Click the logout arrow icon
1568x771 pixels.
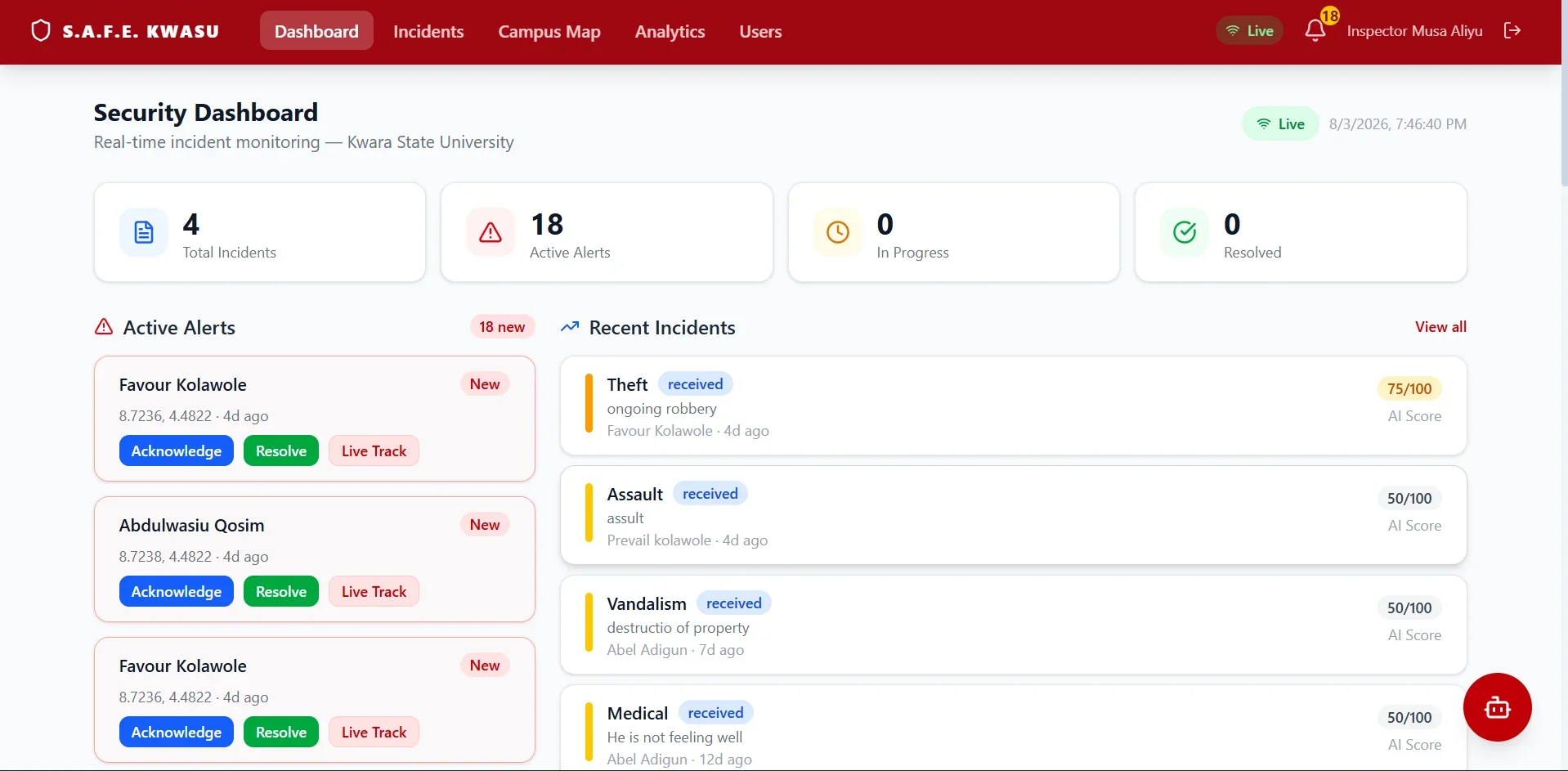tap(1512, 30)
